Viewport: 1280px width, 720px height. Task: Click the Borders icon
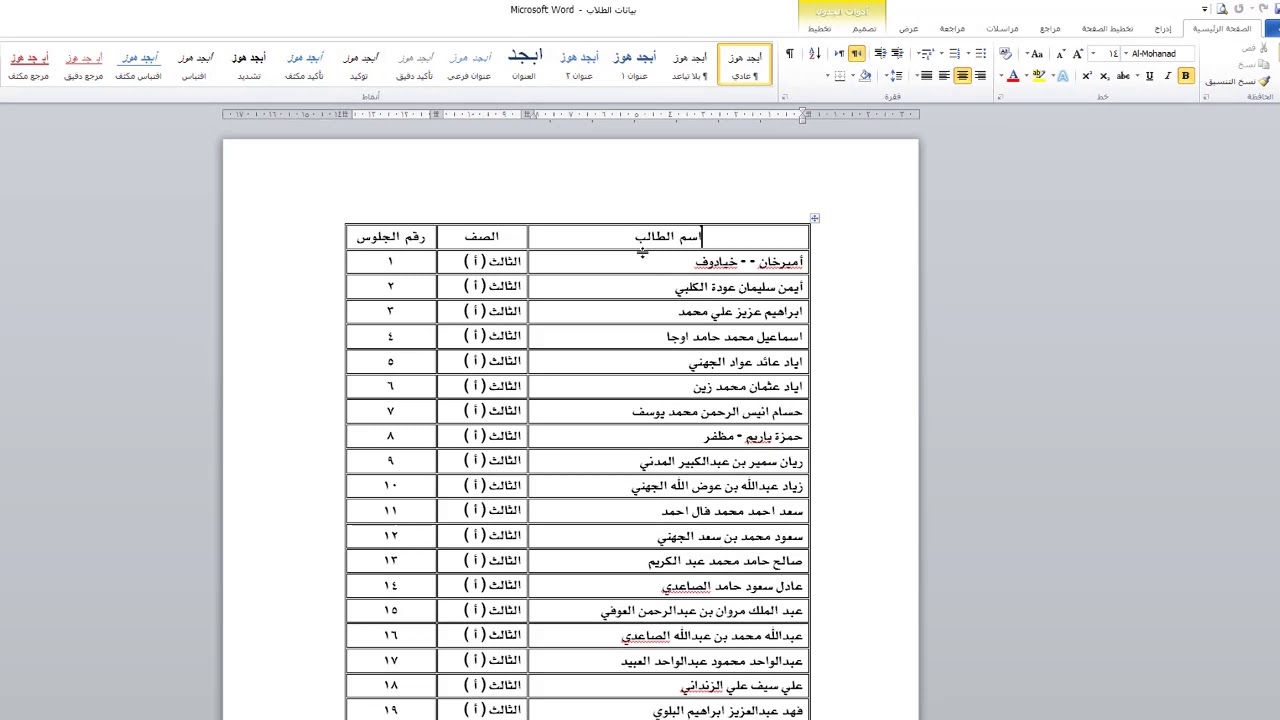pos(839,76)
